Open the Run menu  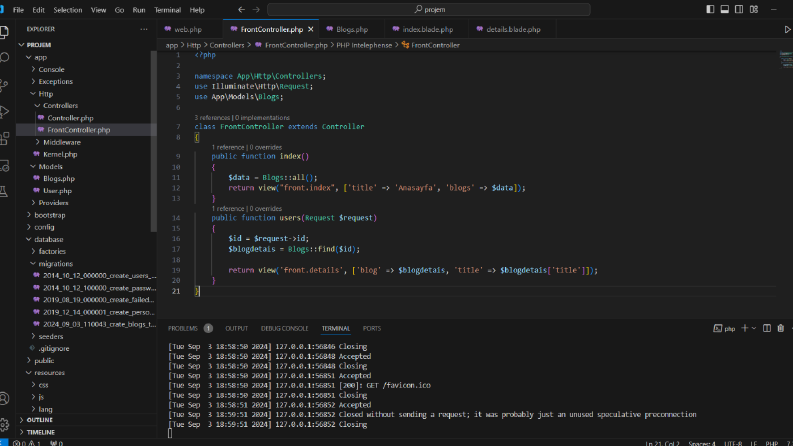(x=139, y=10)
